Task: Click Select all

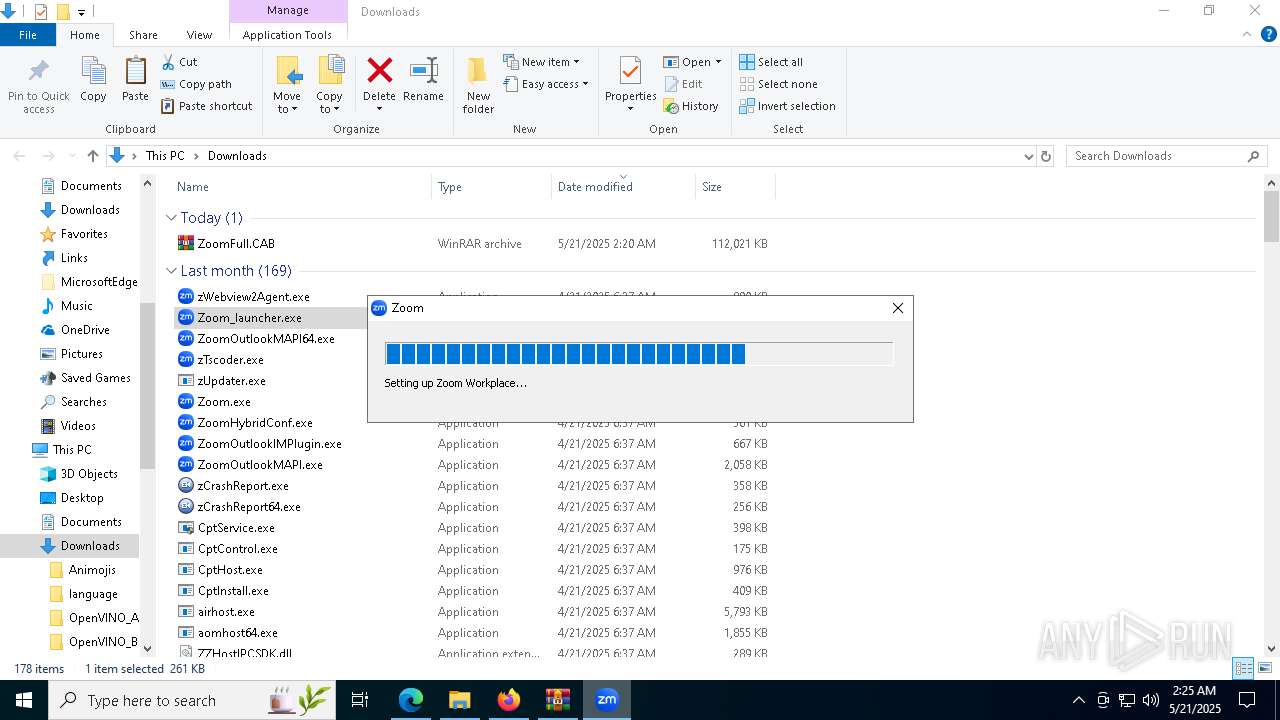Action: [x=771, y=62]
